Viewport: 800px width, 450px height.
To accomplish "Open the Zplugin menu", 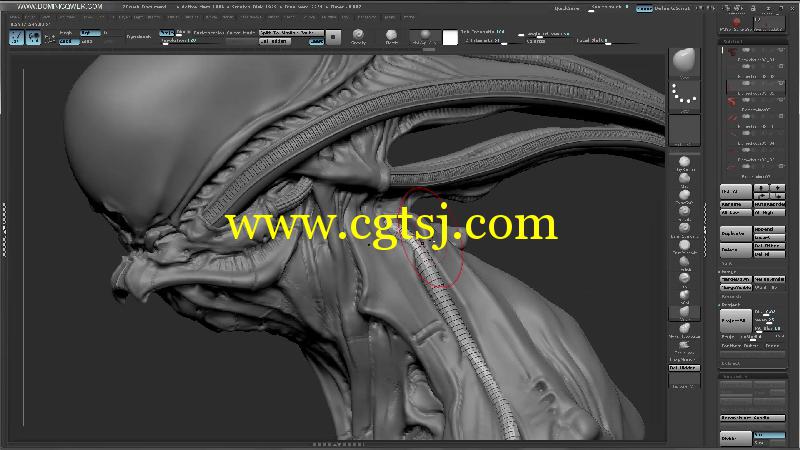I will pos(389,17).
